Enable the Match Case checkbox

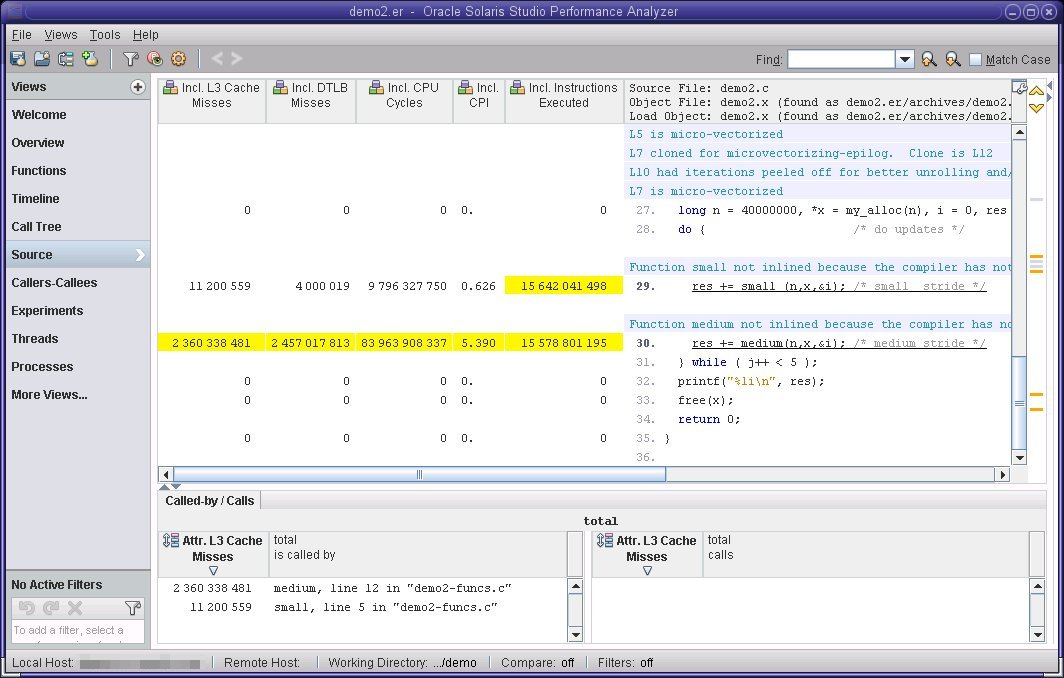pos(976,60)
